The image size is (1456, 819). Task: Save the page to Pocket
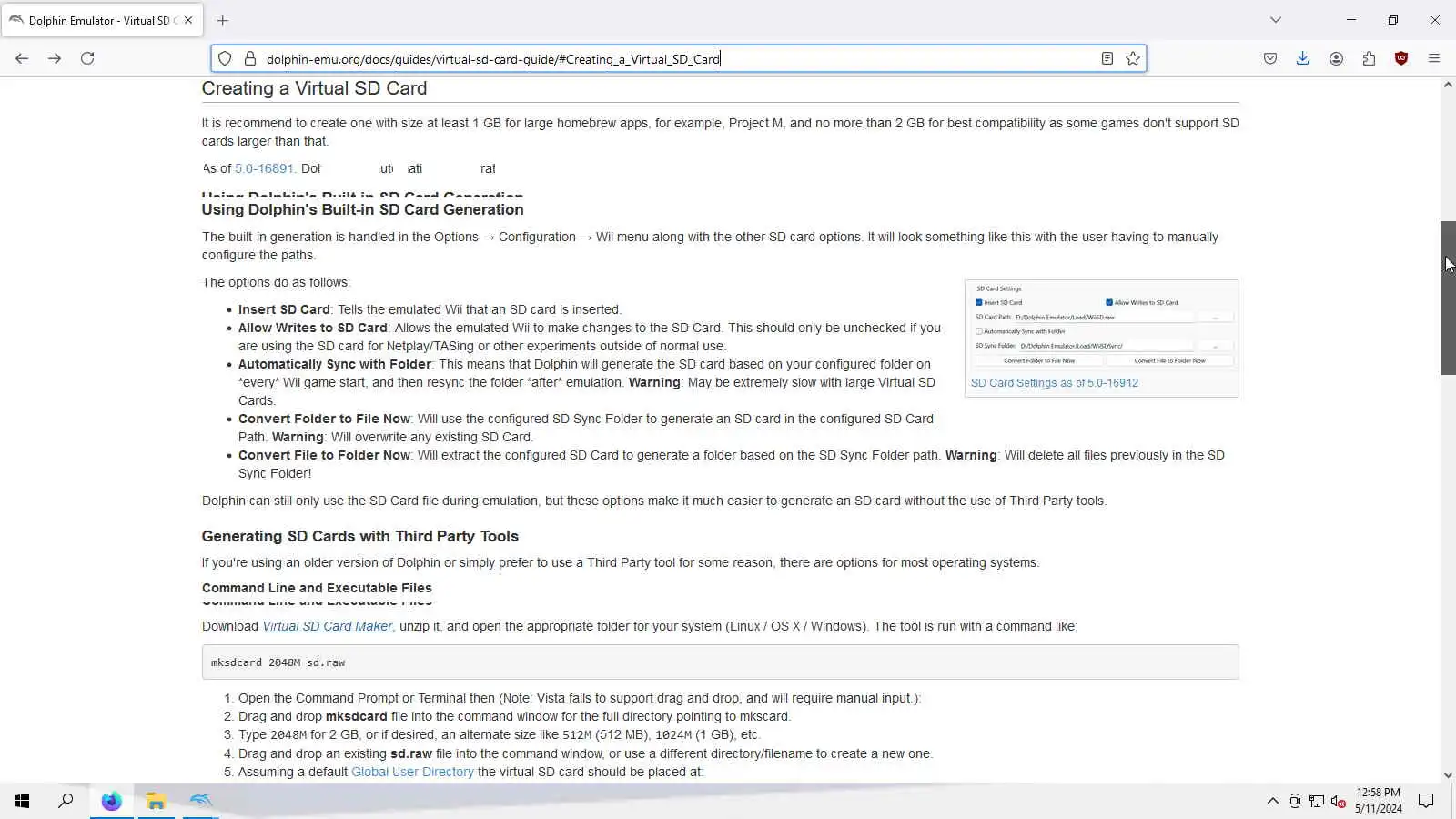click(x=1270, y=58)
